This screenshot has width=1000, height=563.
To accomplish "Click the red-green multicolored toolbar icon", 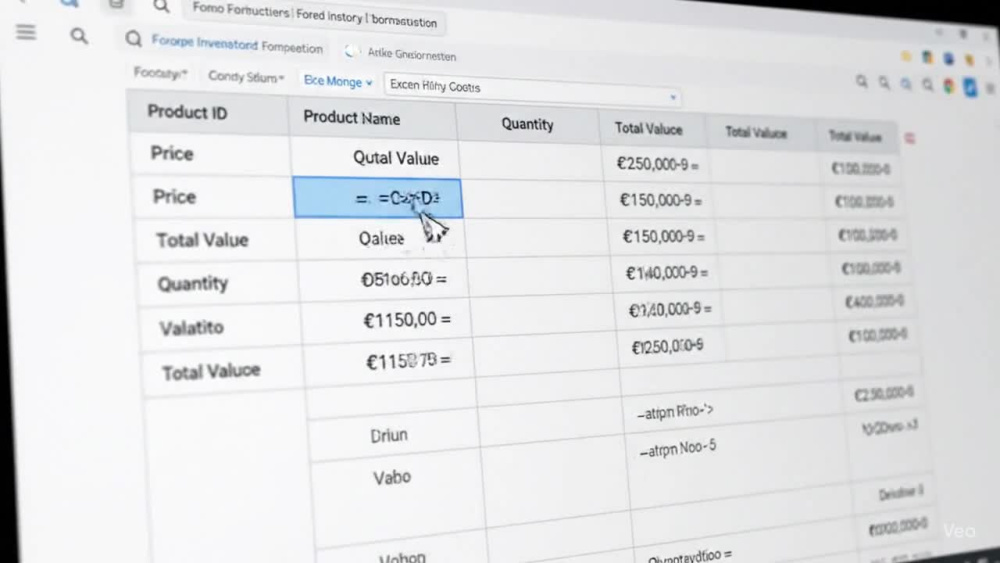I will pos(949,86).
